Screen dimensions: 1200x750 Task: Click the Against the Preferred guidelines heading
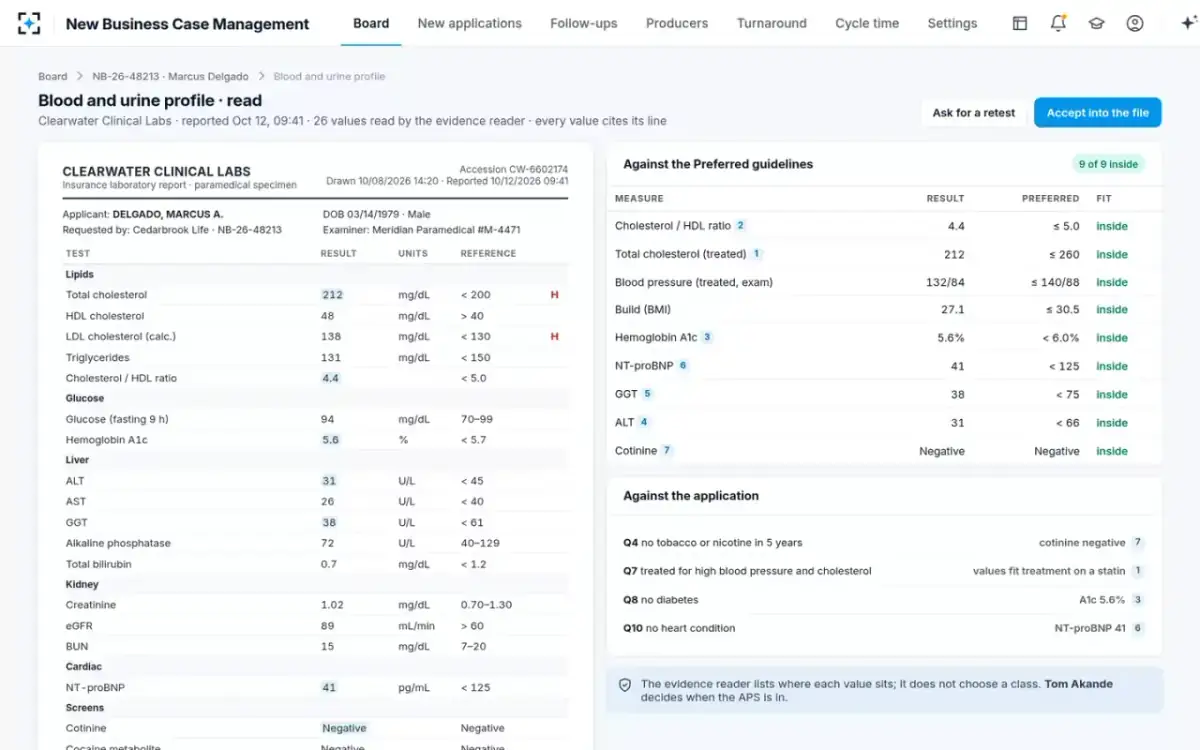click(x=718, y=164)
